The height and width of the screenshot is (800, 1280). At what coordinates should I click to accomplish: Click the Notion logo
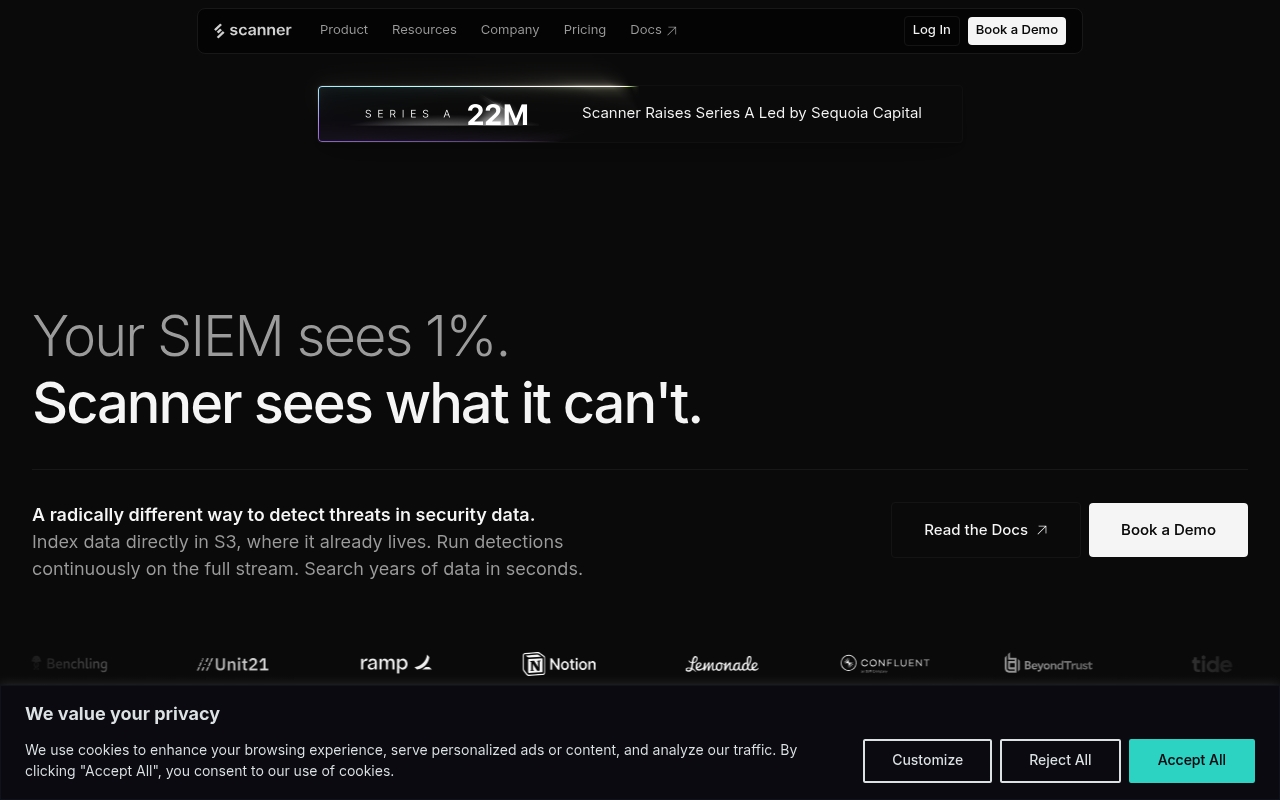pyautogui.click(x=559, y=664)
